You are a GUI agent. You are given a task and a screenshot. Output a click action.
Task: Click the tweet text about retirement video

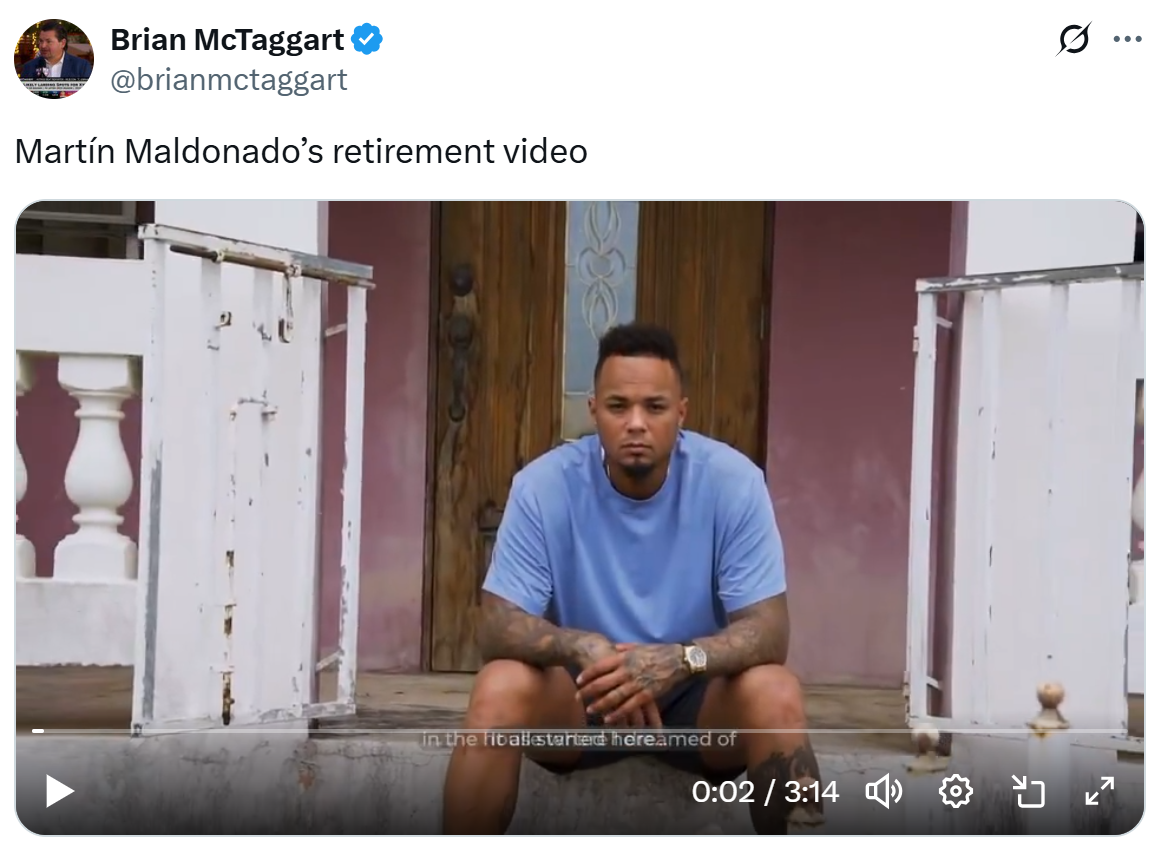click(301, 152)
